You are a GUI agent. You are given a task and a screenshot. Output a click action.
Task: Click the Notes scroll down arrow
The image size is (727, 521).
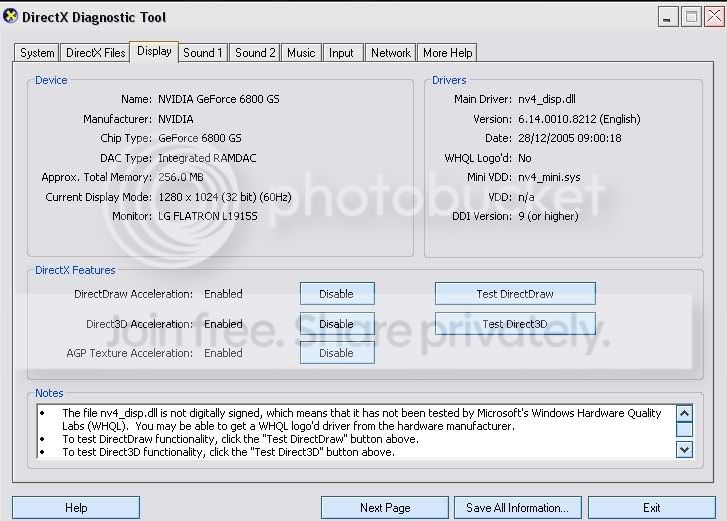pos(685,449)
